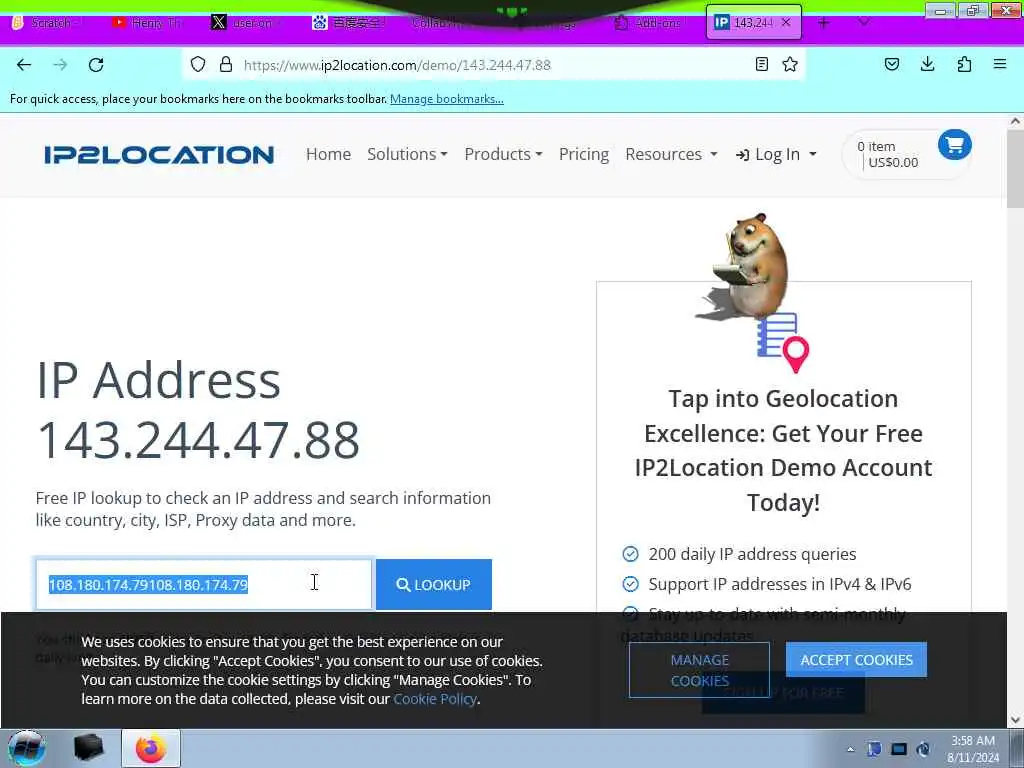Viewport: 1024px width, 768px height.
Task: Click the browser forward arrow
Action: click(60, 65)
